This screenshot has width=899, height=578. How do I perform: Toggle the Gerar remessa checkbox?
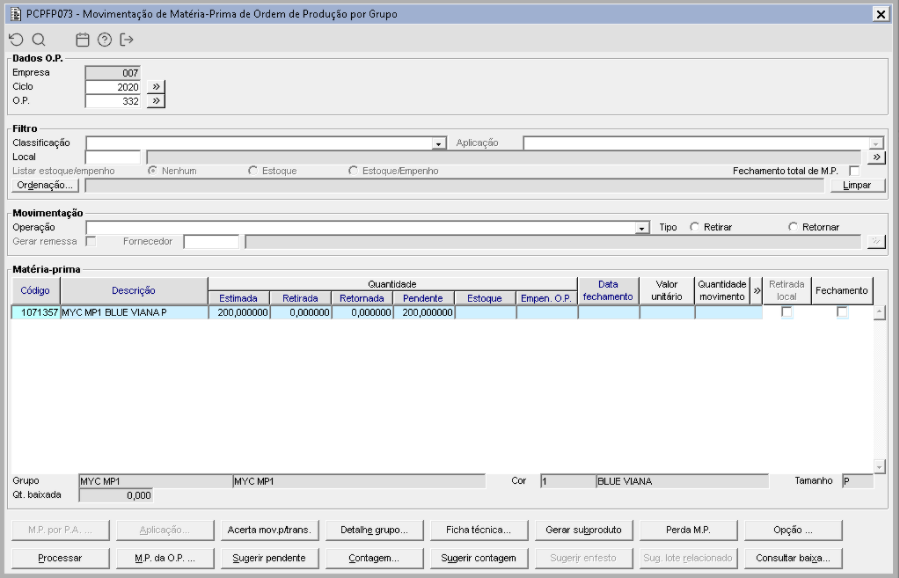tap(91, 241)
